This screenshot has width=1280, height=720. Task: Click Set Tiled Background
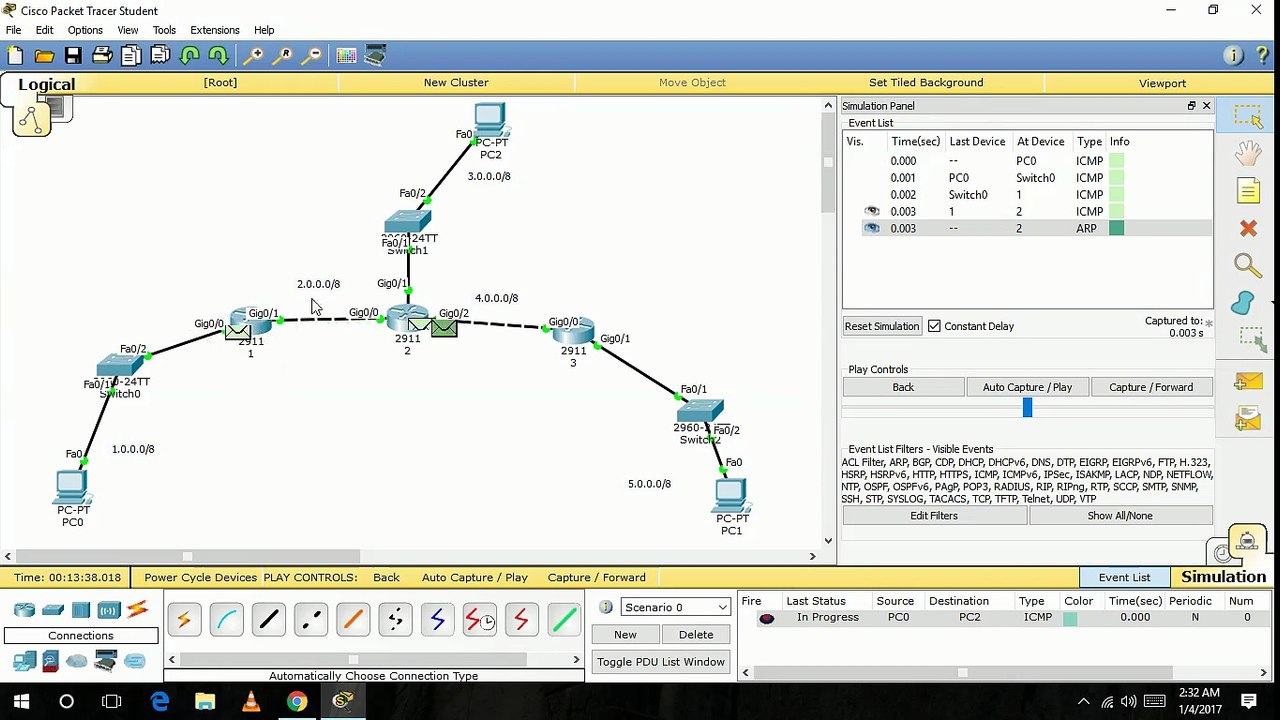[x=926, y=83]
